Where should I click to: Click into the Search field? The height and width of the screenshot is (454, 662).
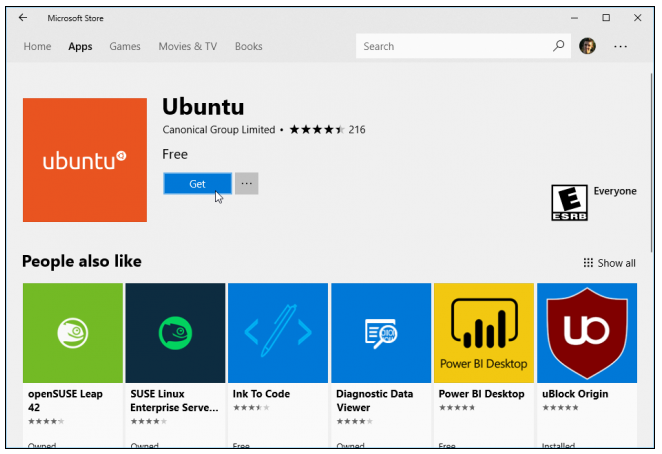point(463,46)
